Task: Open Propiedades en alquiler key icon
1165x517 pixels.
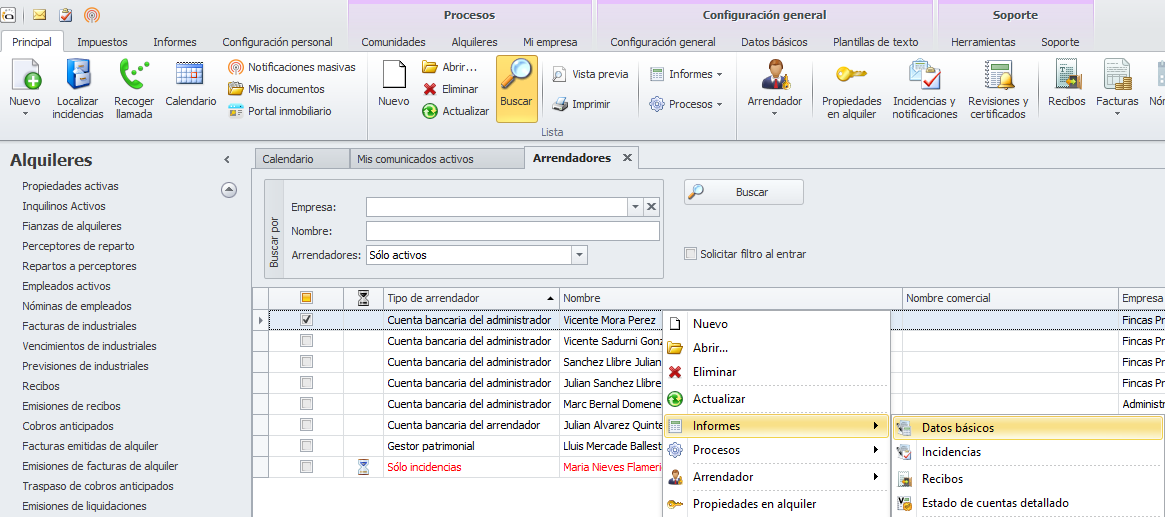Action: pyautogui.click(x=851, y=88)
